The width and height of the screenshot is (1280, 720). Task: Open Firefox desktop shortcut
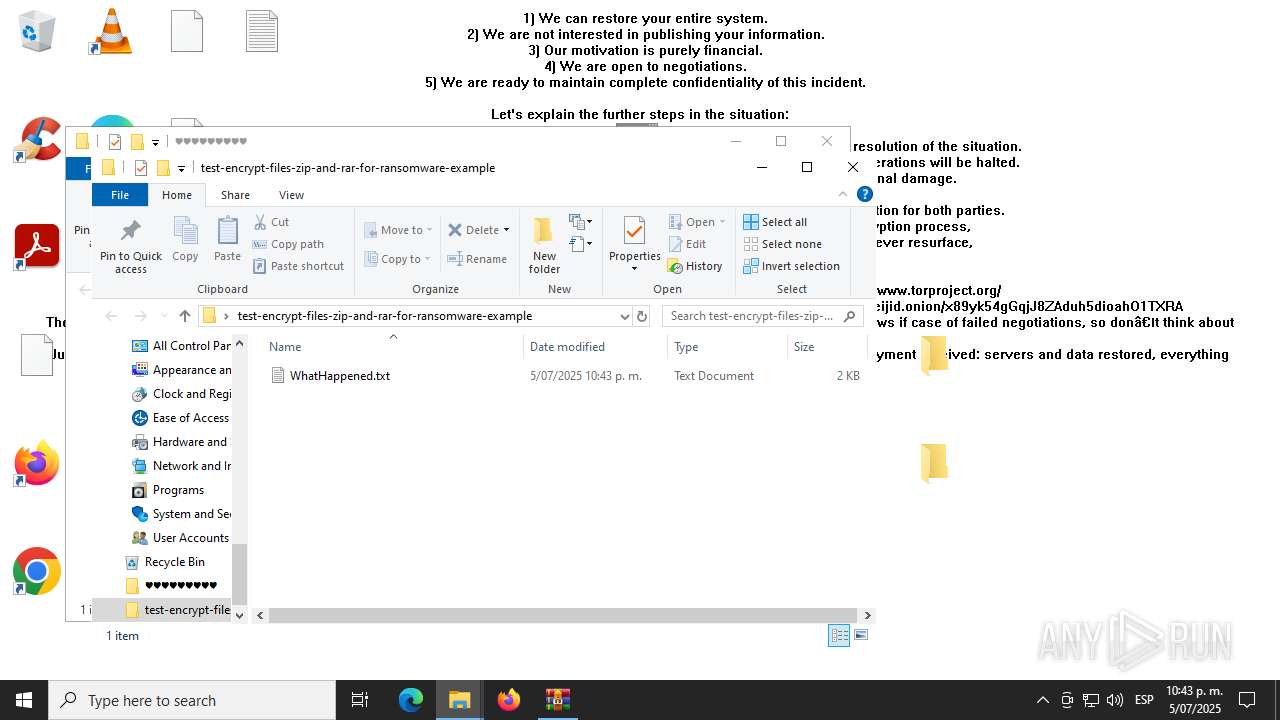[x=37, y=464]
